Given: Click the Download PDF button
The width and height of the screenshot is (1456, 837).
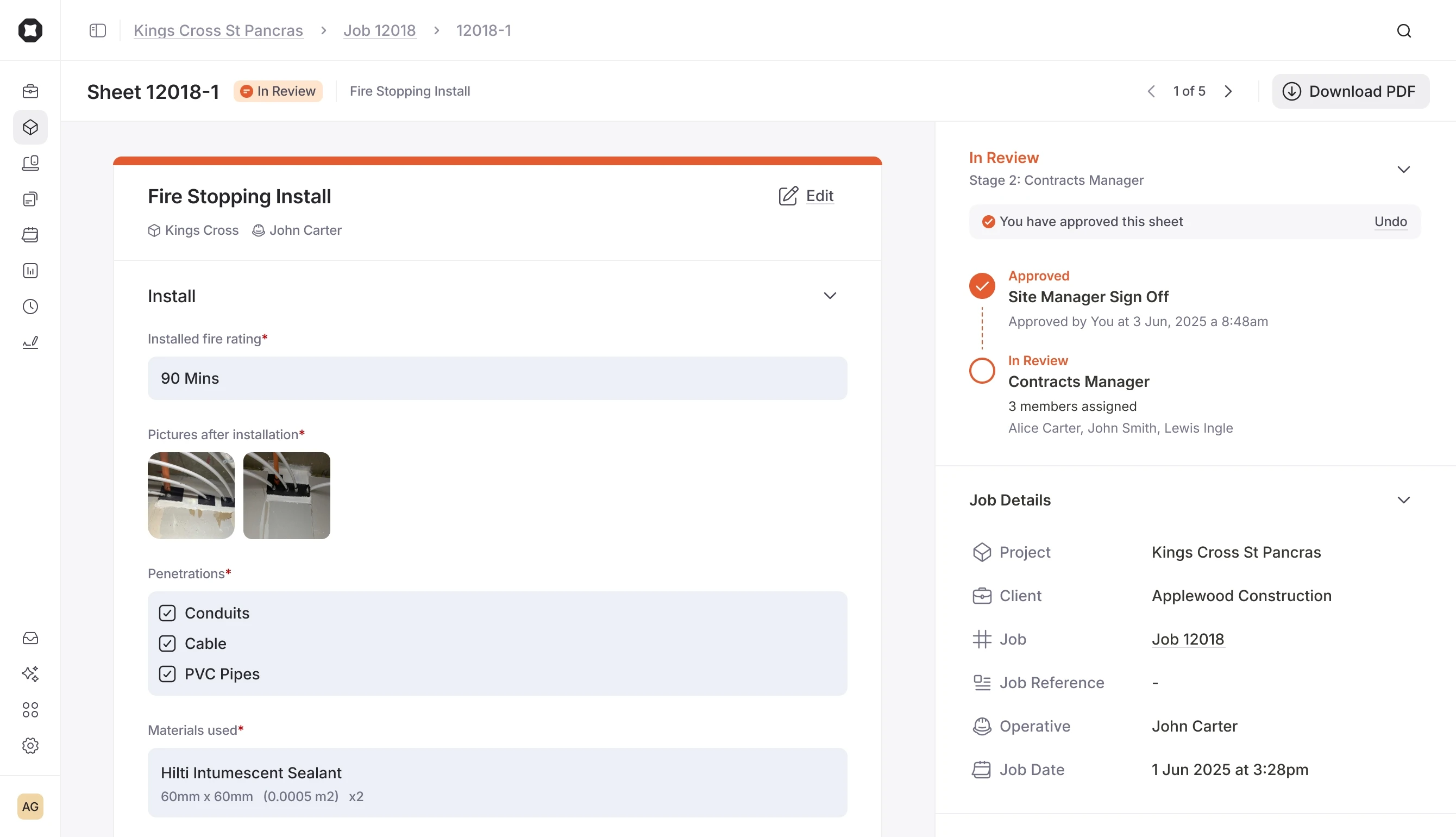Looking at the screenshot, I should click(1350, 91).
